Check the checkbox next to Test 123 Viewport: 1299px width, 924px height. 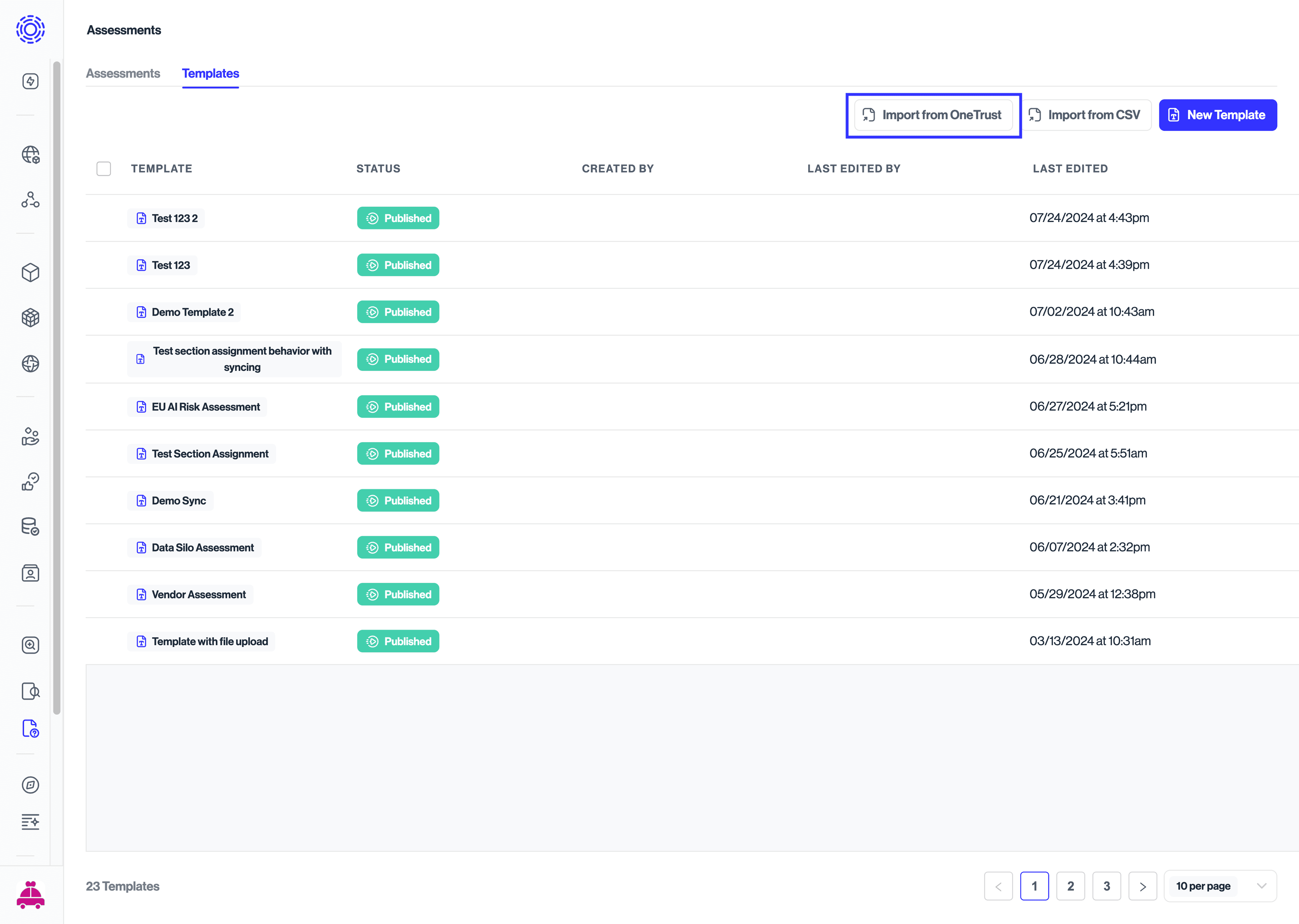[x=104, y=265]
